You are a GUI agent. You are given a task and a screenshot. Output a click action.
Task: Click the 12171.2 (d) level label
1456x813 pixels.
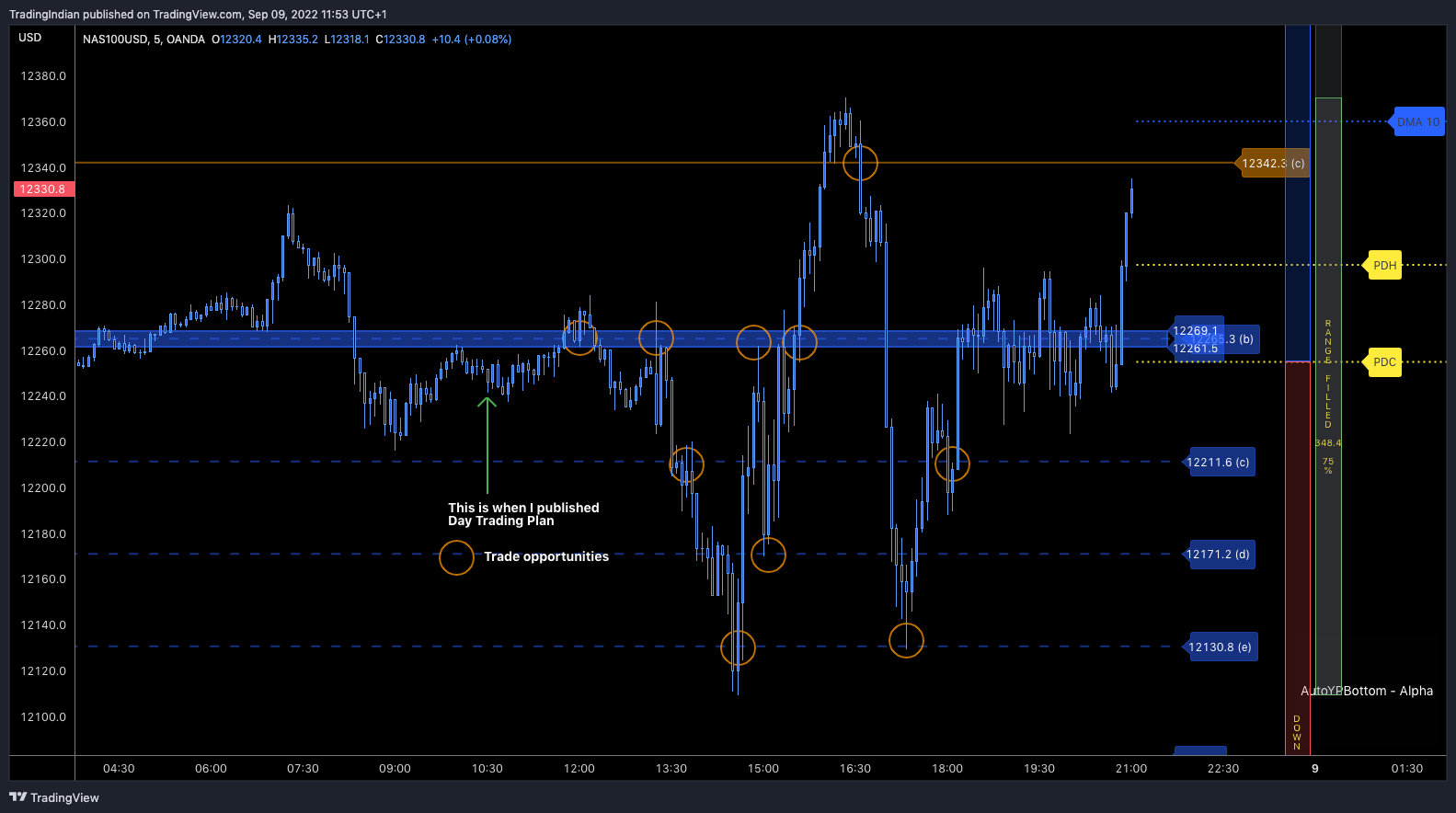[x=1218, y=554]
